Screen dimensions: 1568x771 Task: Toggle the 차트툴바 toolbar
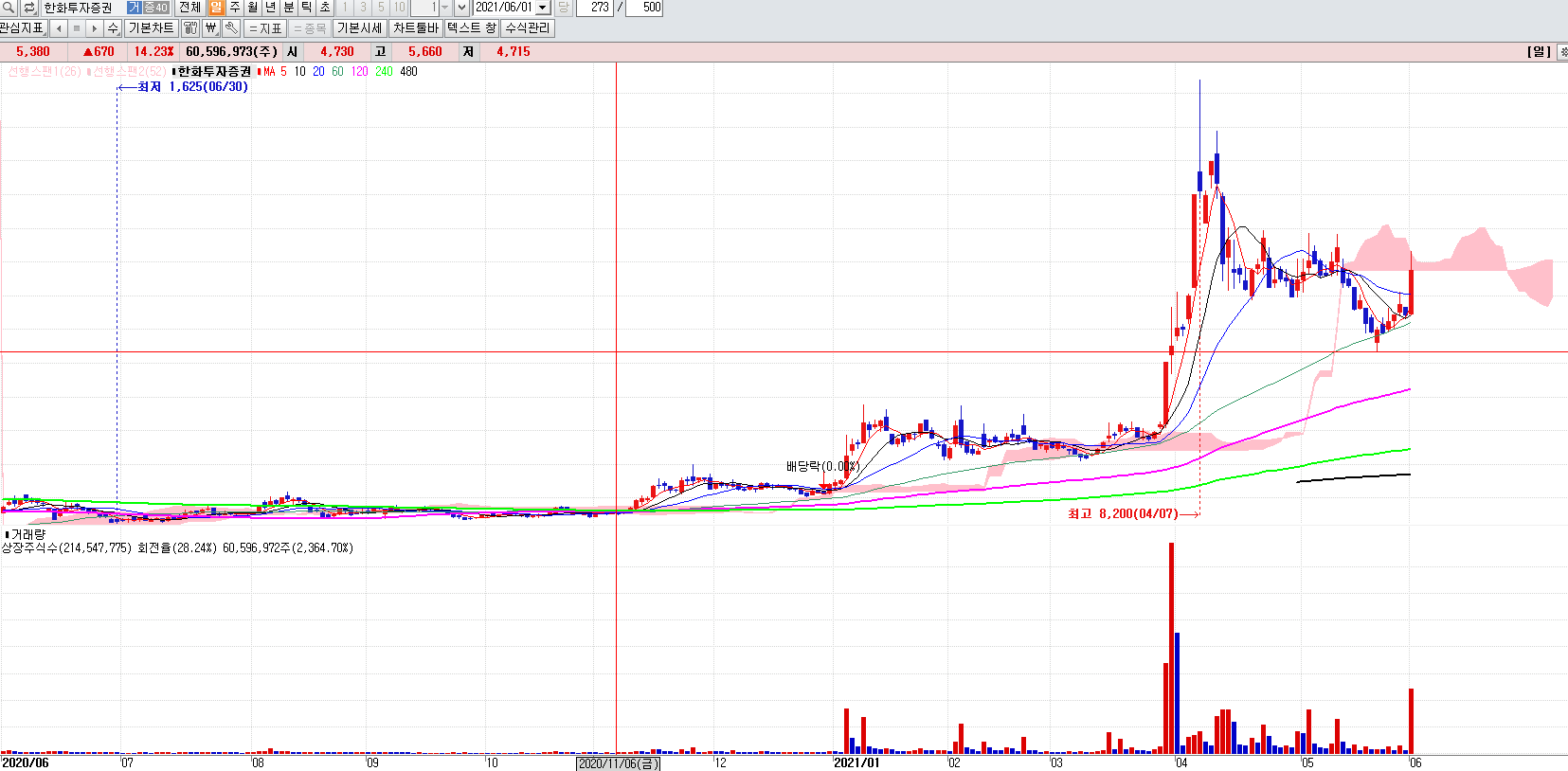click(416, 28)
